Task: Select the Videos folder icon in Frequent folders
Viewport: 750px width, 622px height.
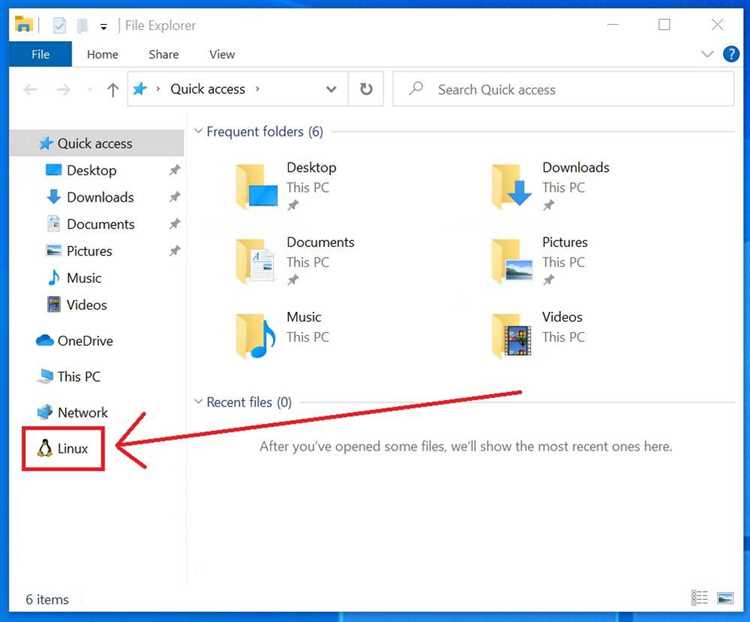Action: (x=512, y=336)
